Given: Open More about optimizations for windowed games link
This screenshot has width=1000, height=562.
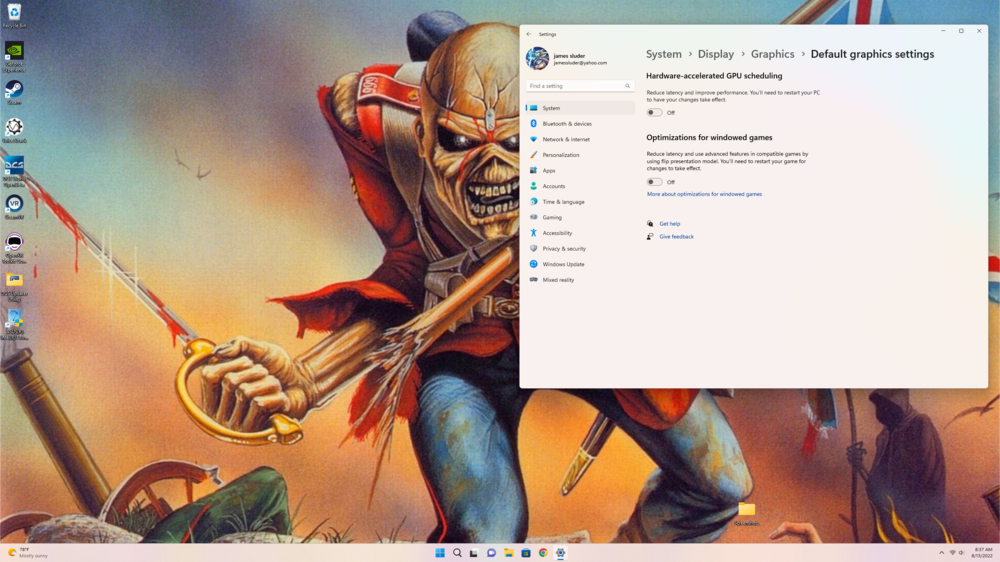Looking at the screenshot, I should coord(704,194).
